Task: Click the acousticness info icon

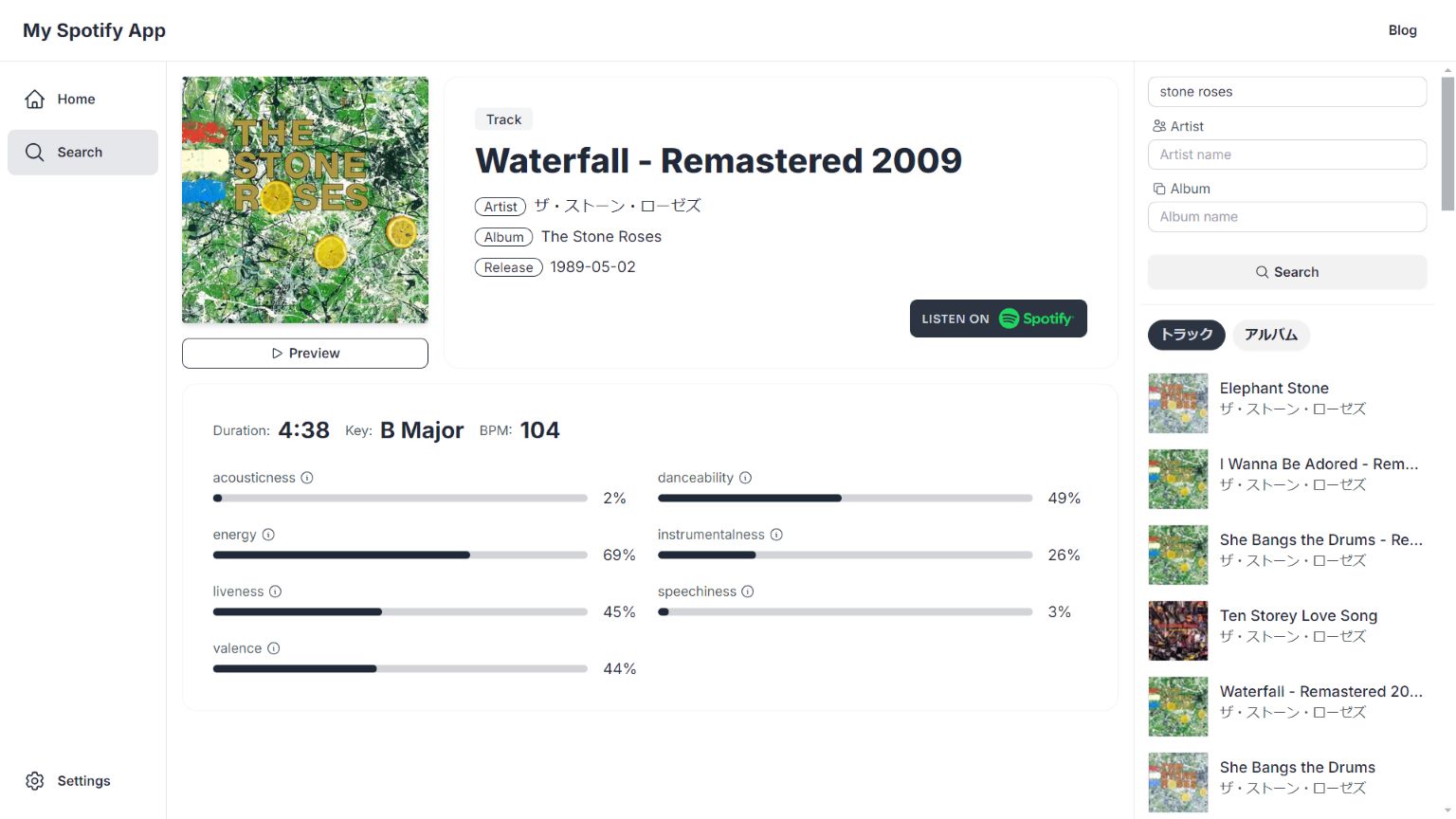Action: click(x=307, y=478)
